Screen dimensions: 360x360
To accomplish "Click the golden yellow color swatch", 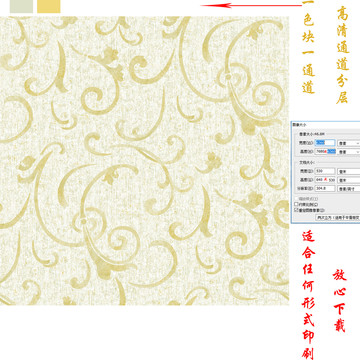I will 49,6.
